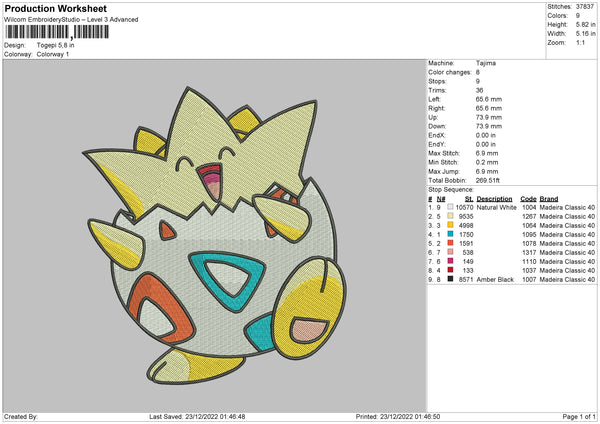
Task: Click the 'Colorway 1' value
Action: pyautogui.click(x=53, y=54)
